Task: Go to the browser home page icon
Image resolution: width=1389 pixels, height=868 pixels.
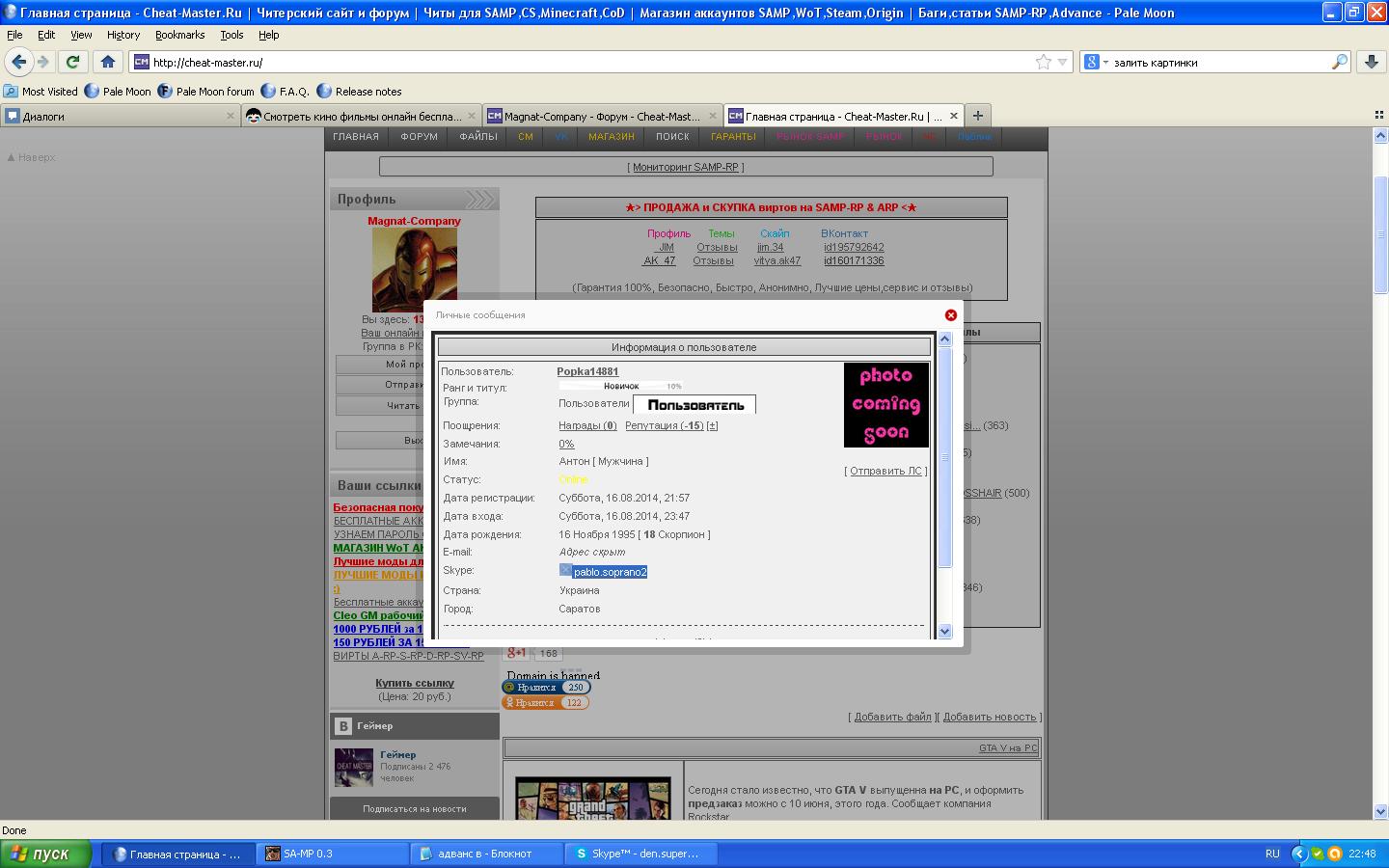Action: 108,62
